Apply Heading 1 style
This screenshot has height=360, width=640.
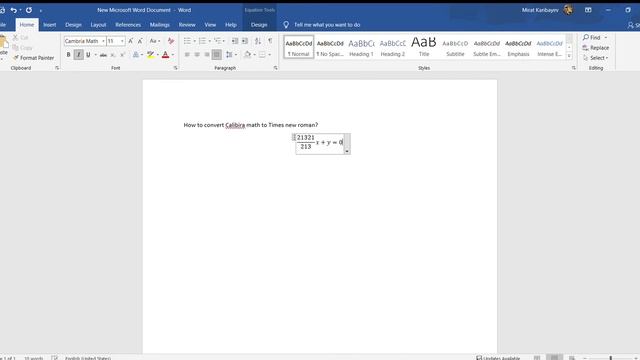click(x=361, y=47)
